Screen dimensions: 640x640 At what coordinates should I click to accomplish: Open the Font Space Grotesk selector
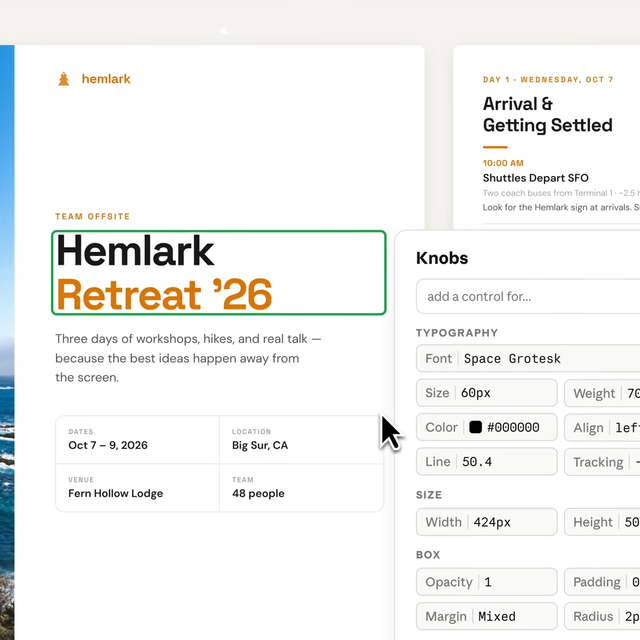528,358
